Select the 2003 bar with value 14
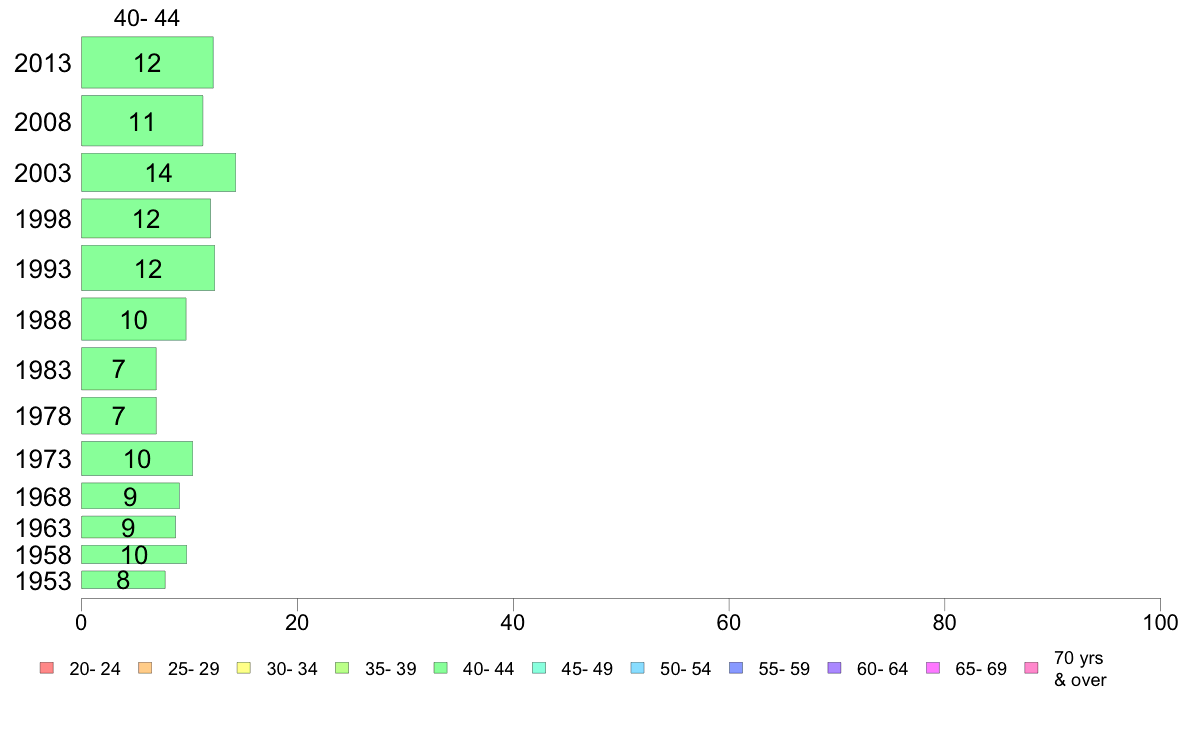This screenshot has width=1188, height=736. point(158,173)
